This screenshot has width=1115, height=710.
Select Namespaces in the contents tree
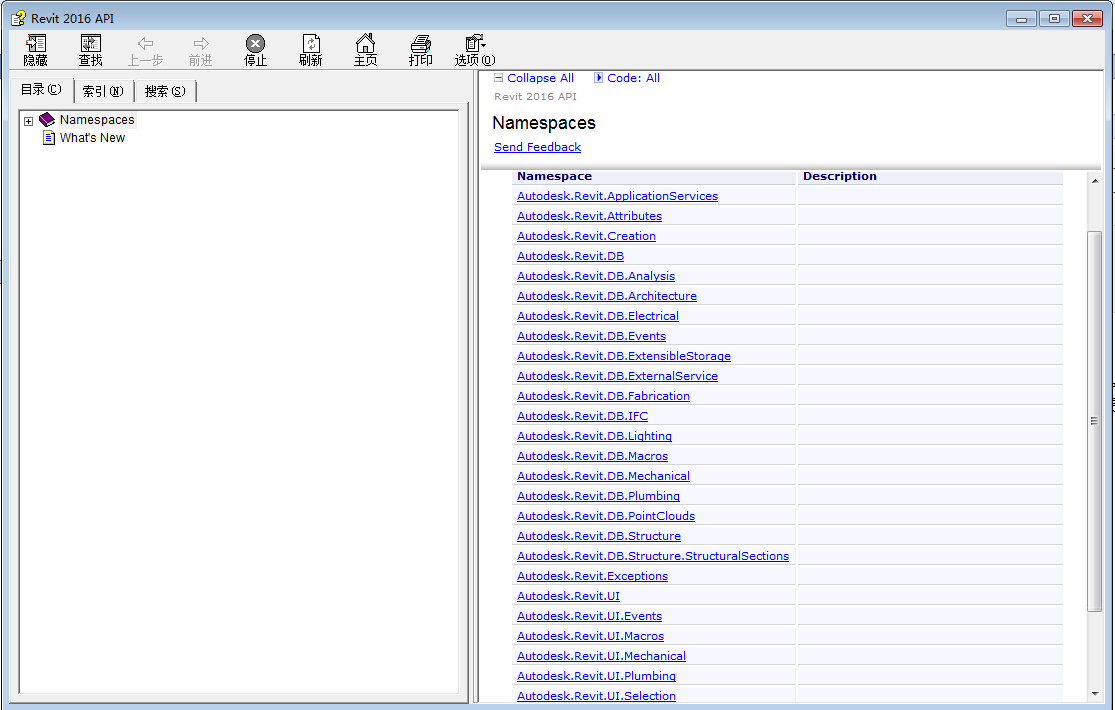(x=97, y=120)
